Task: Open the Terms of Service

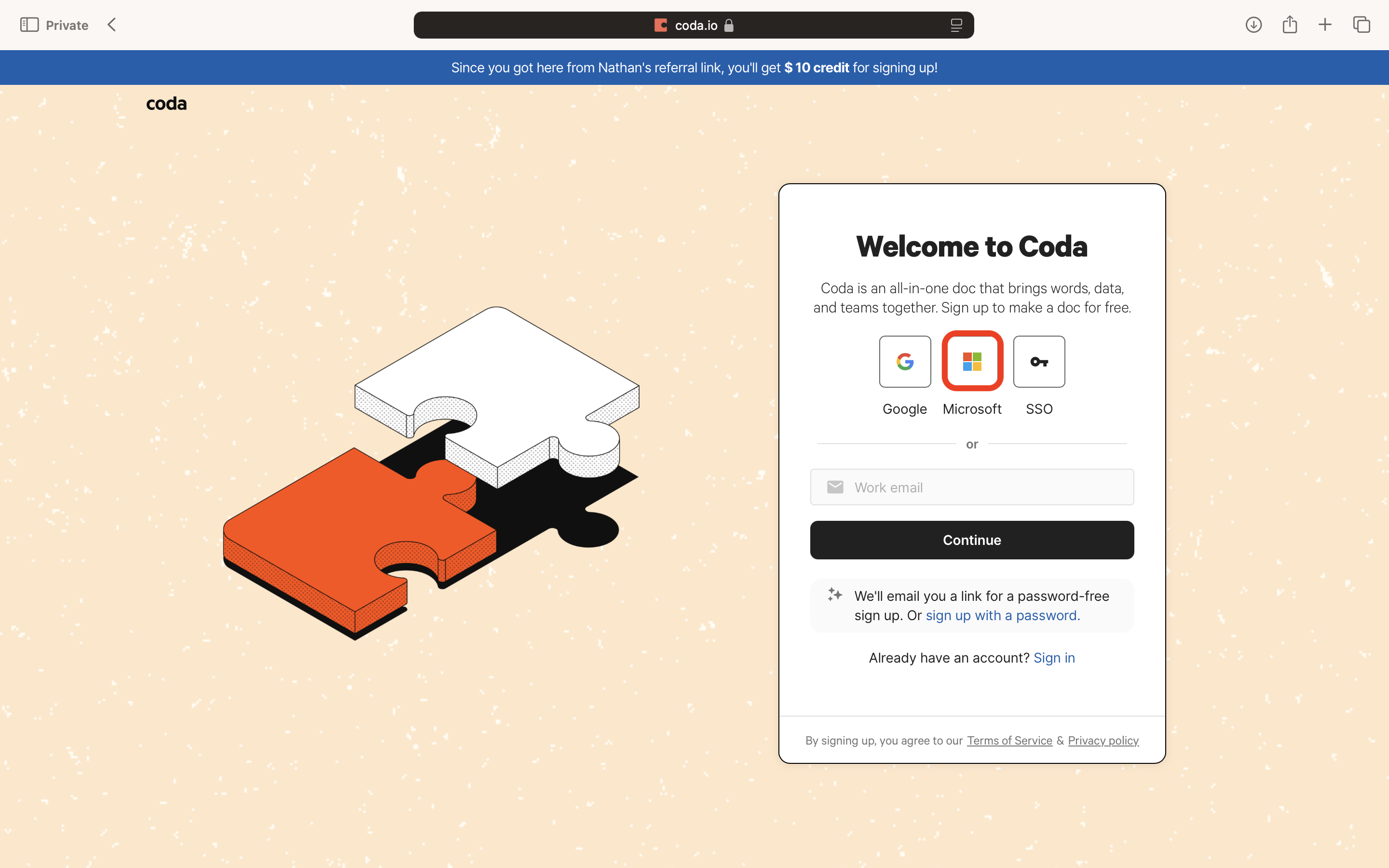Action: click(1008, 741)
